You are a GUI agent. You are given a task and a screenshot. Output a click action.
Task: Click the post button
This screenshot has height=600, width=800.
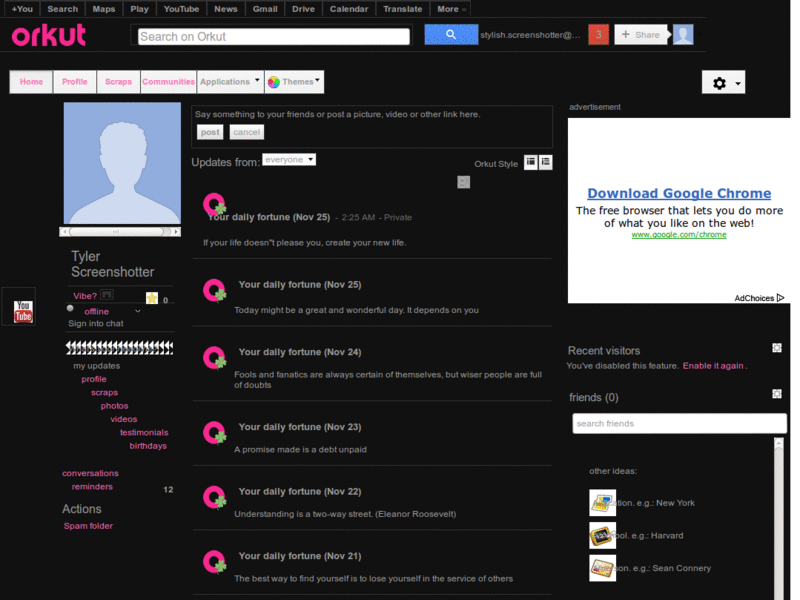pos(210,132)
